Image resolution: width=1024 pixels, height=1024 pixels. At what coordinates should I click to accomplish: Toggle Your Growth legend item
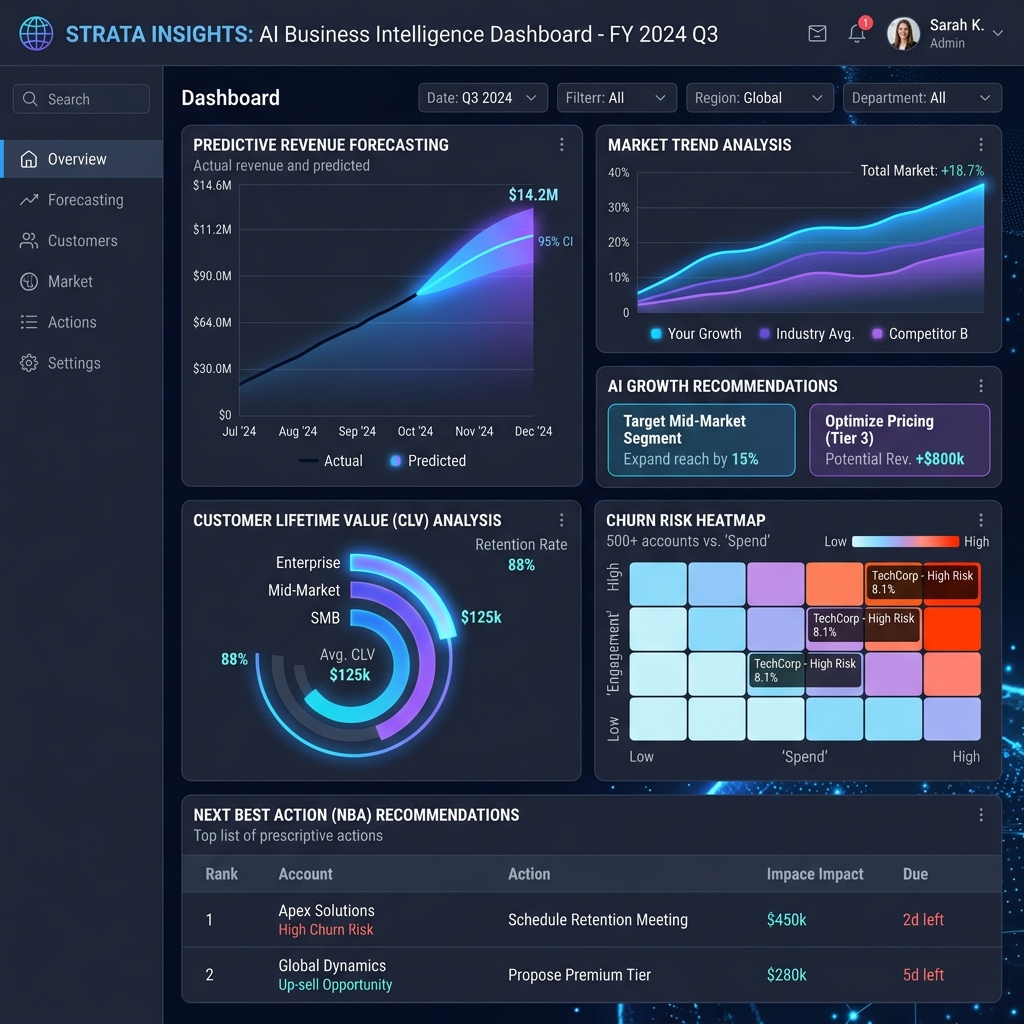coord(696,334)
